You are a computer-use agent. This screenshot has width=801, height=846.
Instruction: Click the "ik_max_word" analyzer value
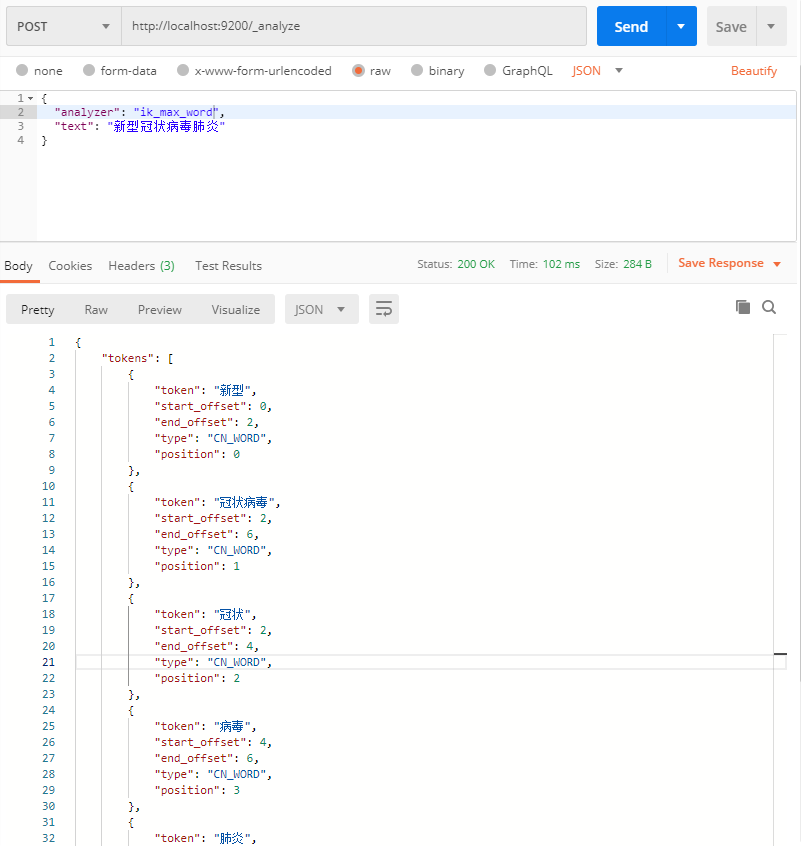pyautogui.click(x=176, y=112)
